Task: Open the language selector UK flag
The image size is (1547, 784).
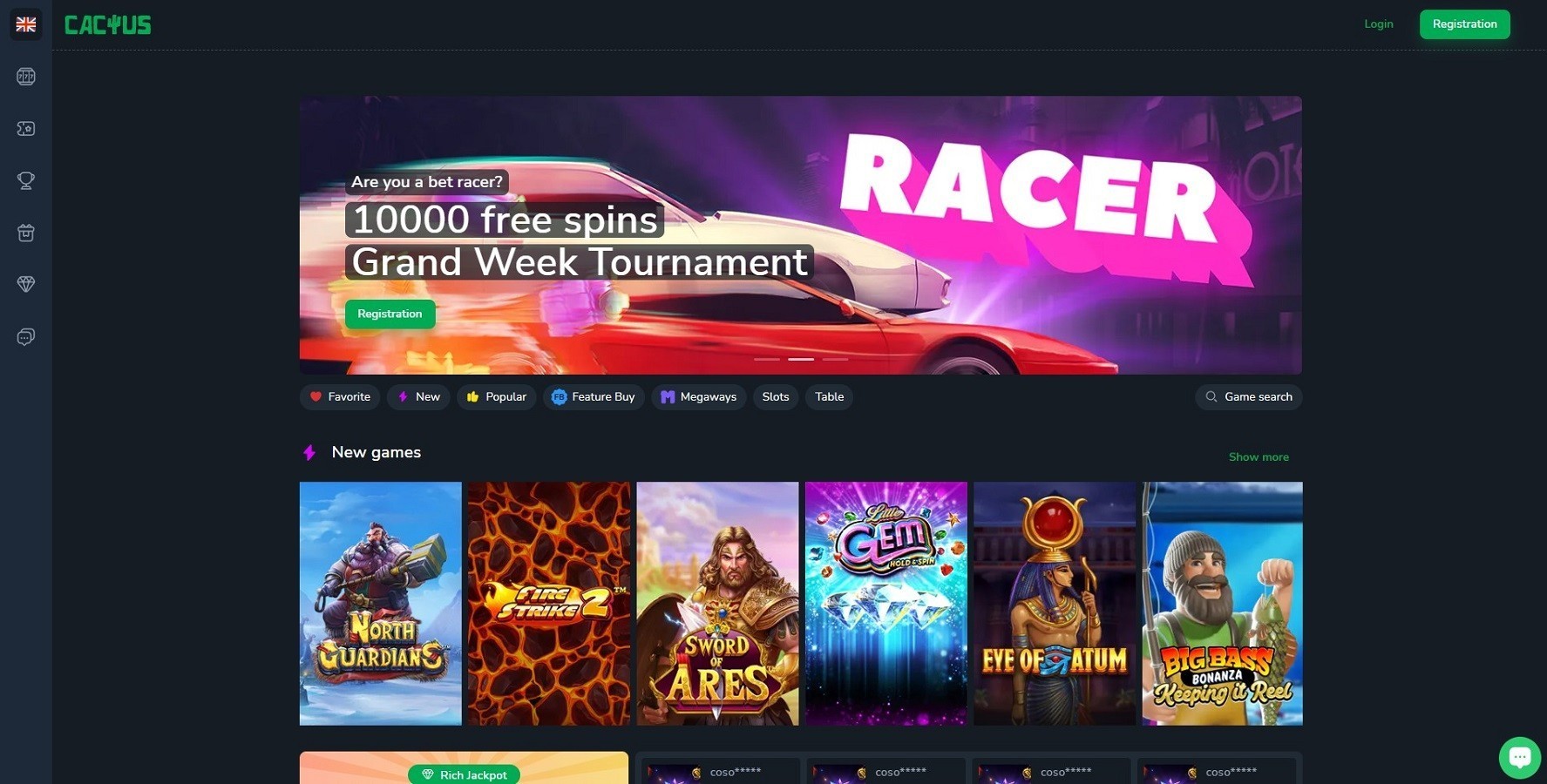Action: click(x=26, y=24)
